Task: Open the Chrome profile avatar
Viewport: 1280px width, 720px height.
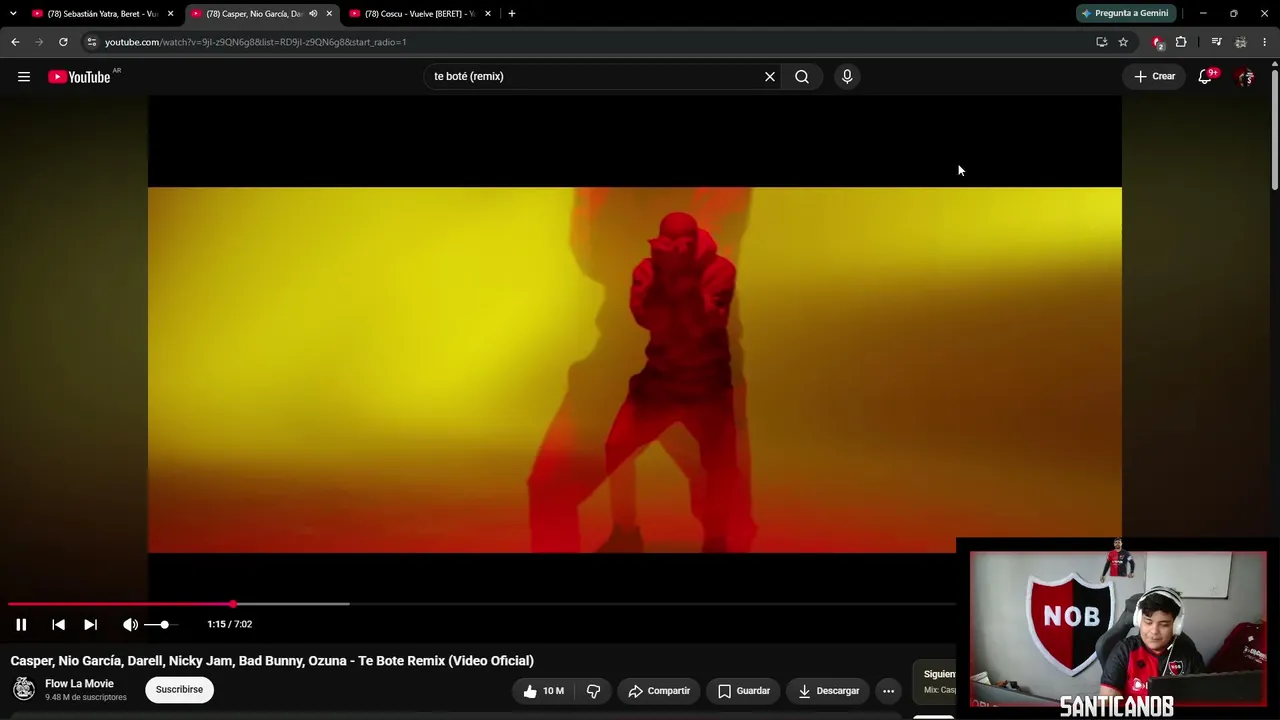Action: point(1241,42)
